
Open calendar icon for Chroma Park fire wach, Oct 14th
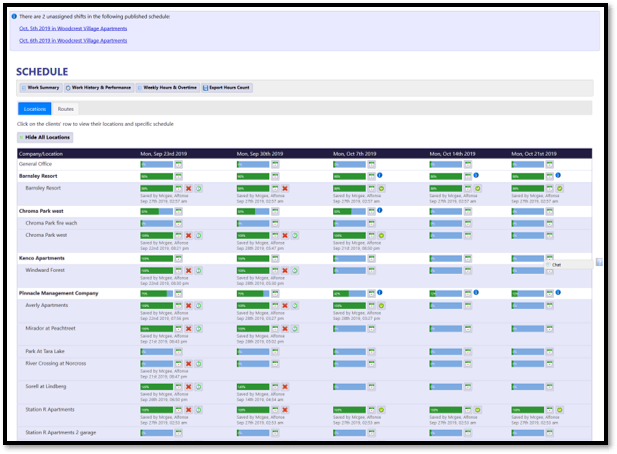pos(468,224)
